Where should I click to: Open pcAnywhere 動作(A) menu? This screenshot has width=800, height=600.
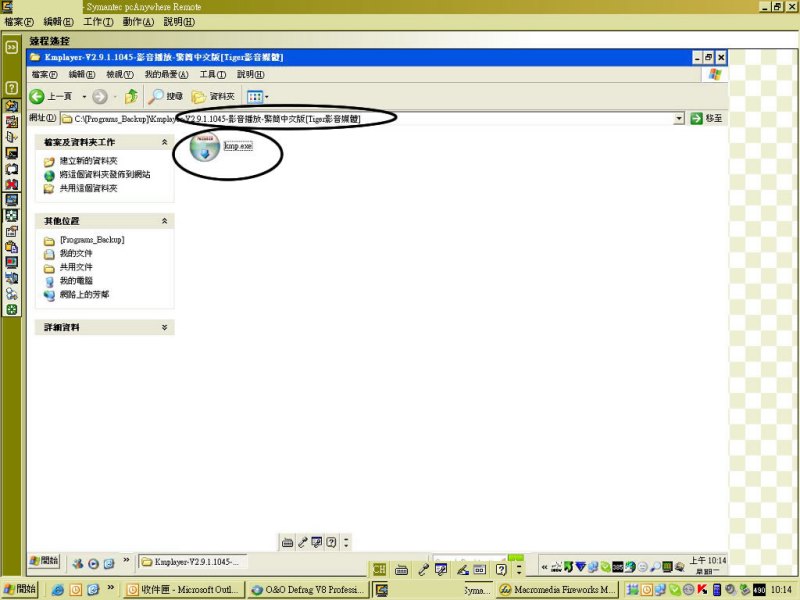pyautogui.click(x=138, y=22)
